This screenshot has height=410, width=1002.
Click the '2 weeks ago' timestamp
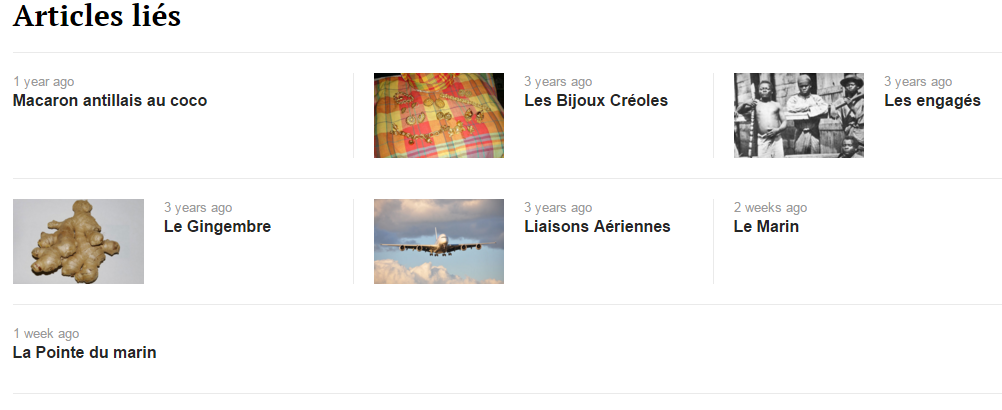770,208
